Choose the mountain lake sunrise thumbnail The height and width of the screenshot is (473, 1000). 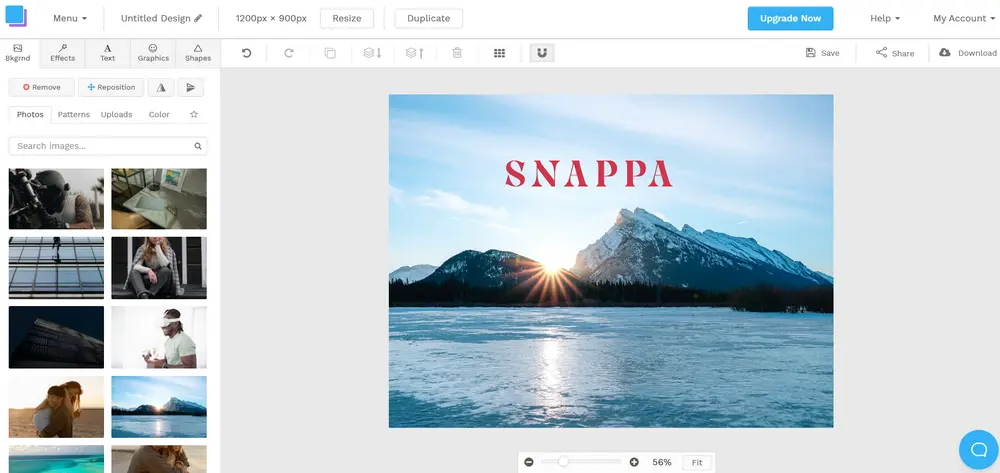point(159,407)
